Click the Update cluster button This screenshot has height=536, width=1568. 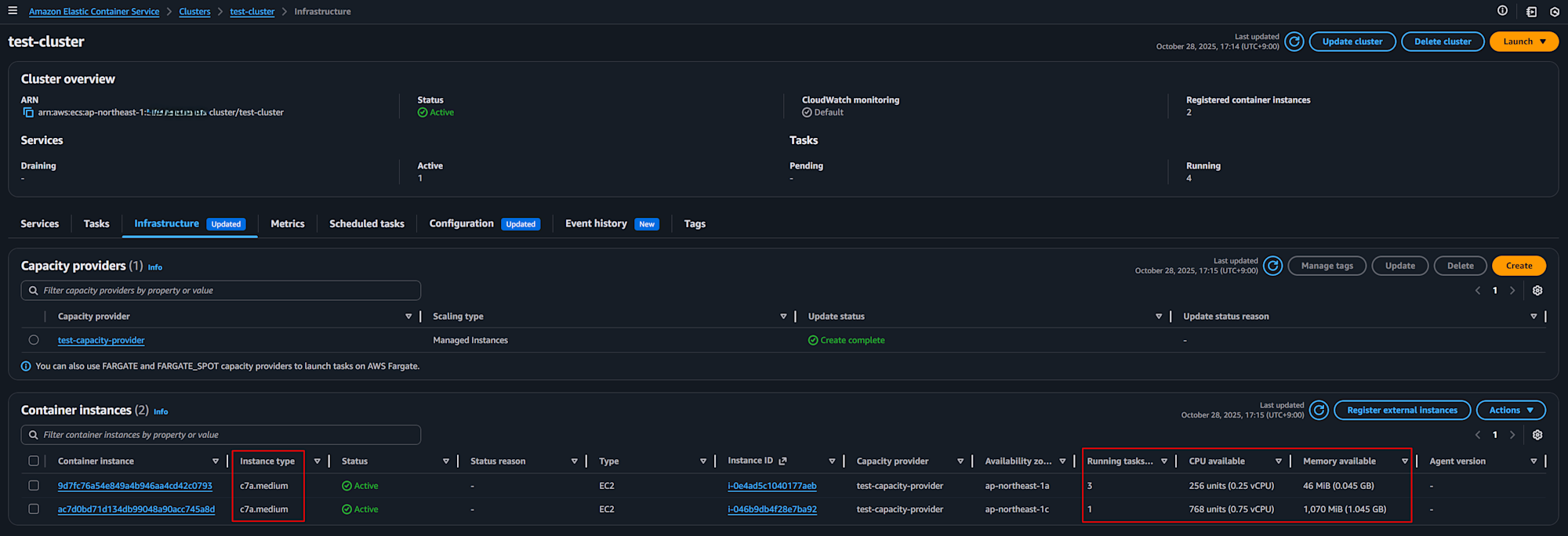(1352, 42)
